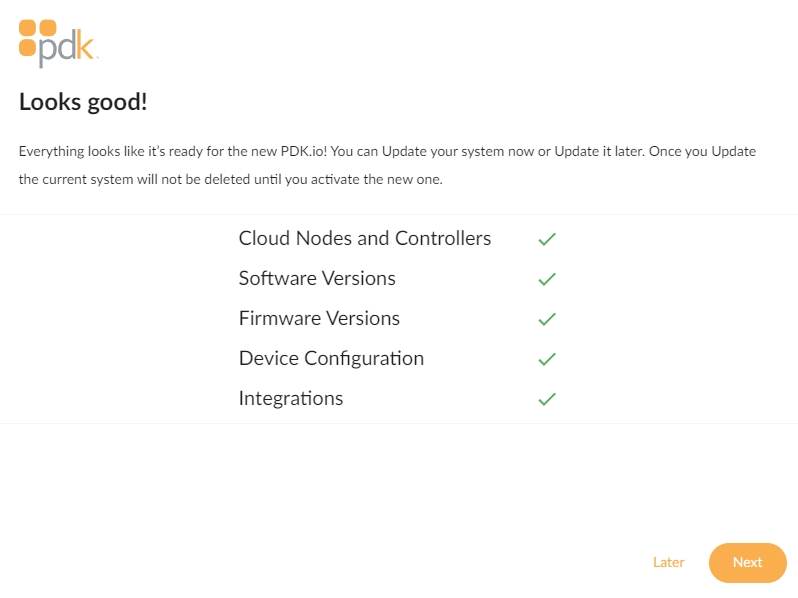Proceed with the orange Next button
The width and height of the screenshot is (798, 598).
pyautogui.click(x=747, y=562)
